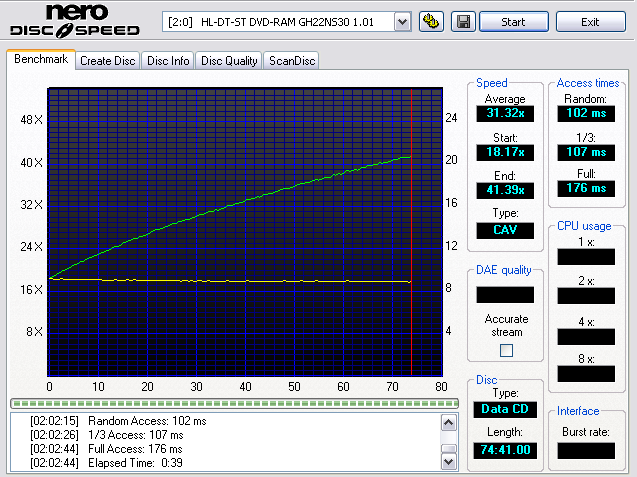Click the Average speed value field
Screen dimensions: 637x477
click(x=505, y=114)
